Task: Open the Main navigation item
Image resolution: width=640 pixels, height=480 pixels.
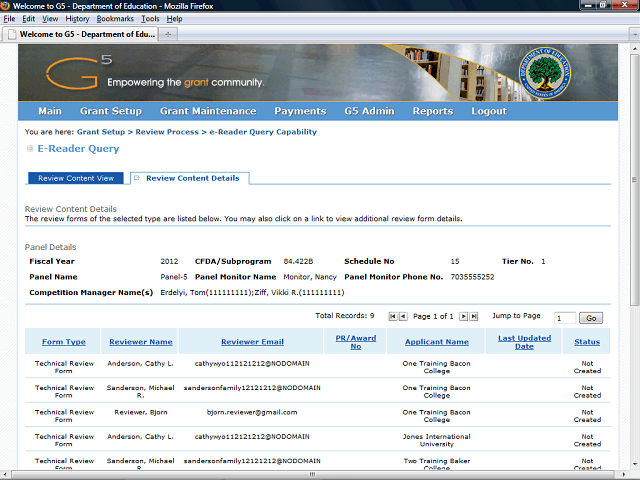Action: 50,111
